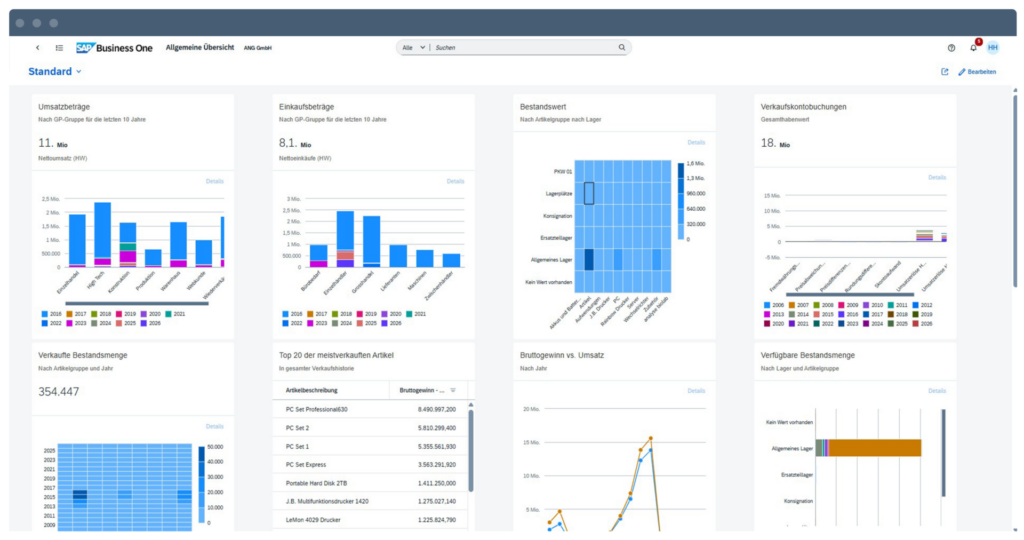Open Details link in Verkaufte Bestandsmenge card

click(215, 426)
